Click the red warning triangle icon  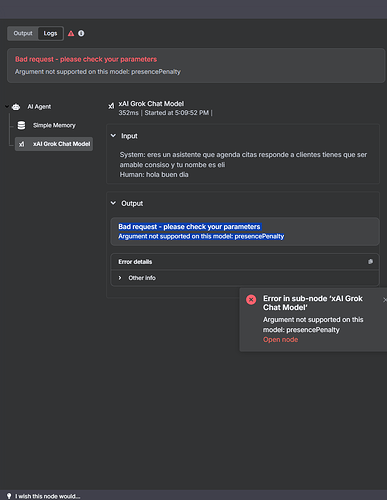[71, 33]
